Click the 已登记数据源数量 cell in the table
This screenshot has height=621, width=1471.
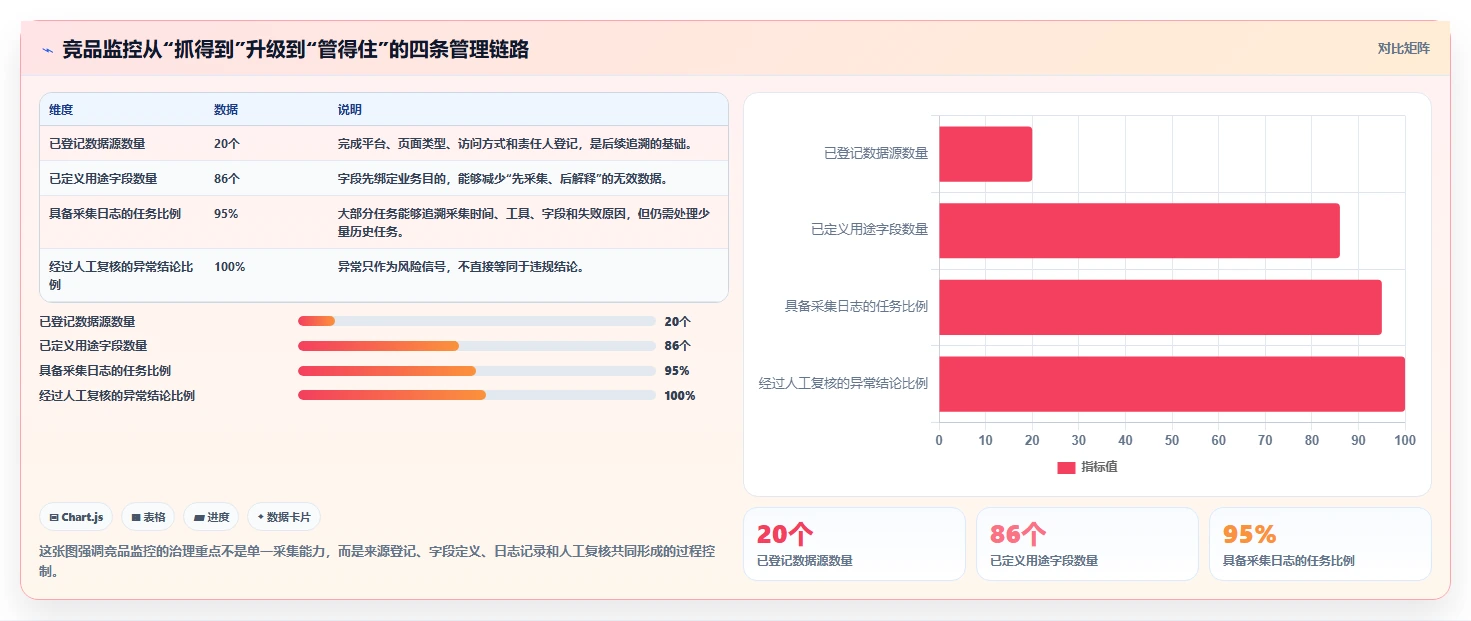[97, 144]
